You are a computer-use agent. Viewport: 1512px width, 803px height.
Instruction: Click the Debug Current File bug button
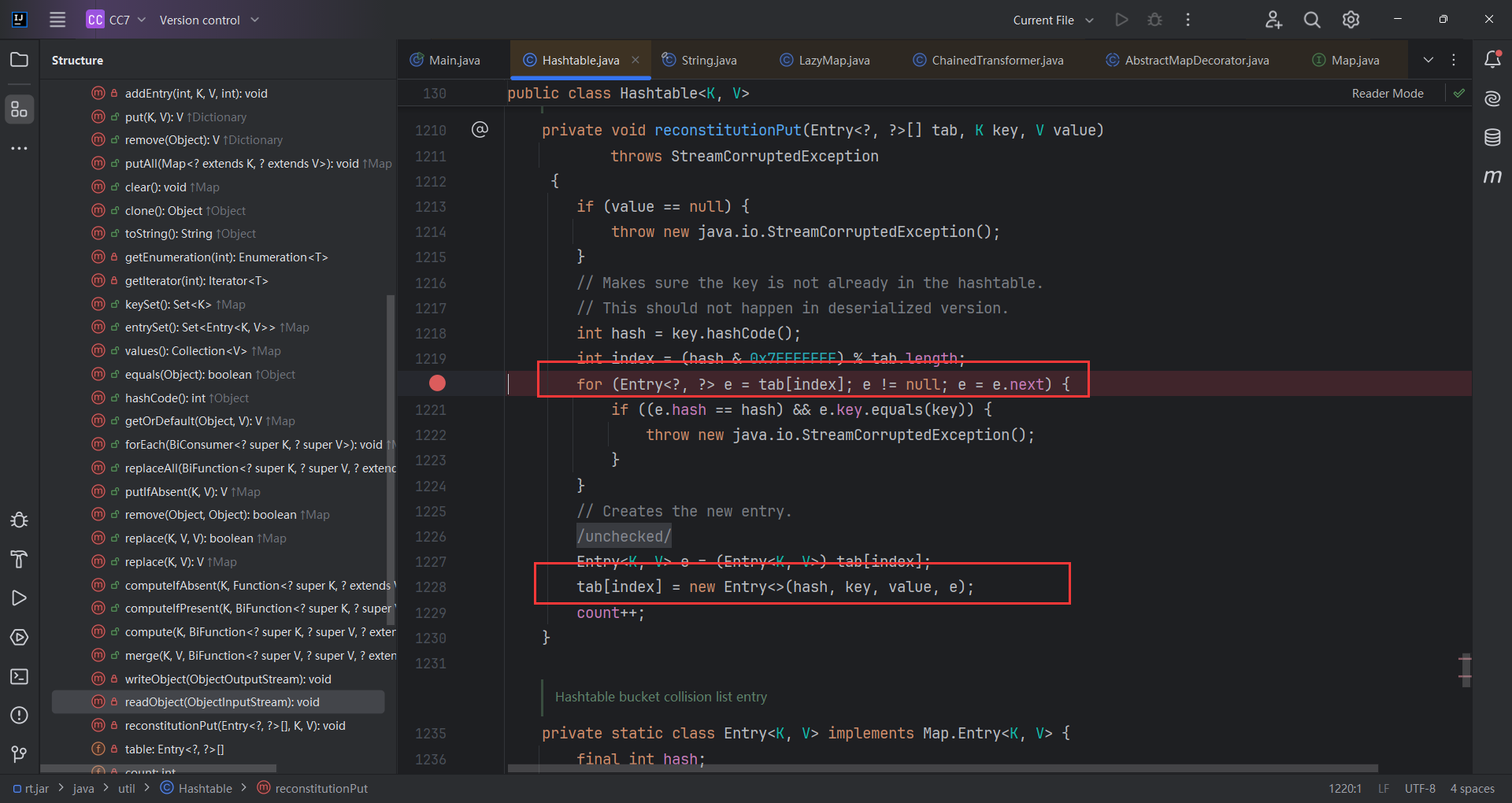(1155, 20)
